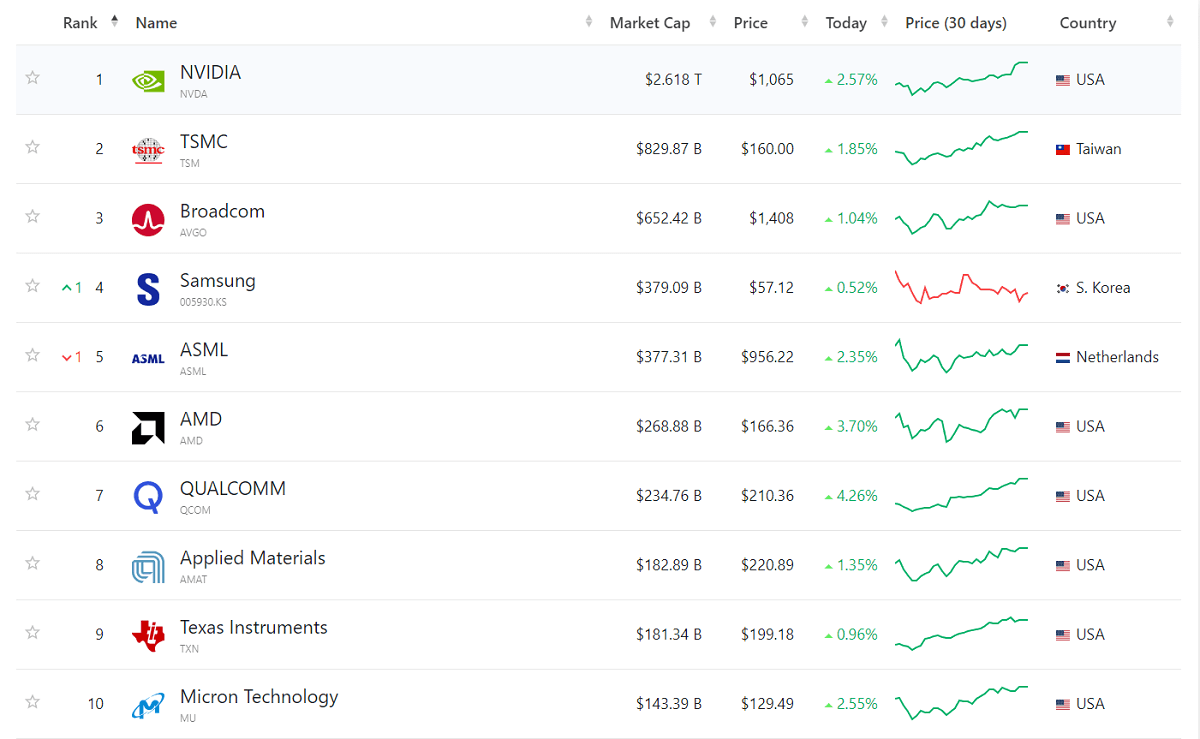Image resolution: width=1200 pixels, height=739 pixels.
Task: Click the QUALCOMM Q logo
Action: click(148, 497)
